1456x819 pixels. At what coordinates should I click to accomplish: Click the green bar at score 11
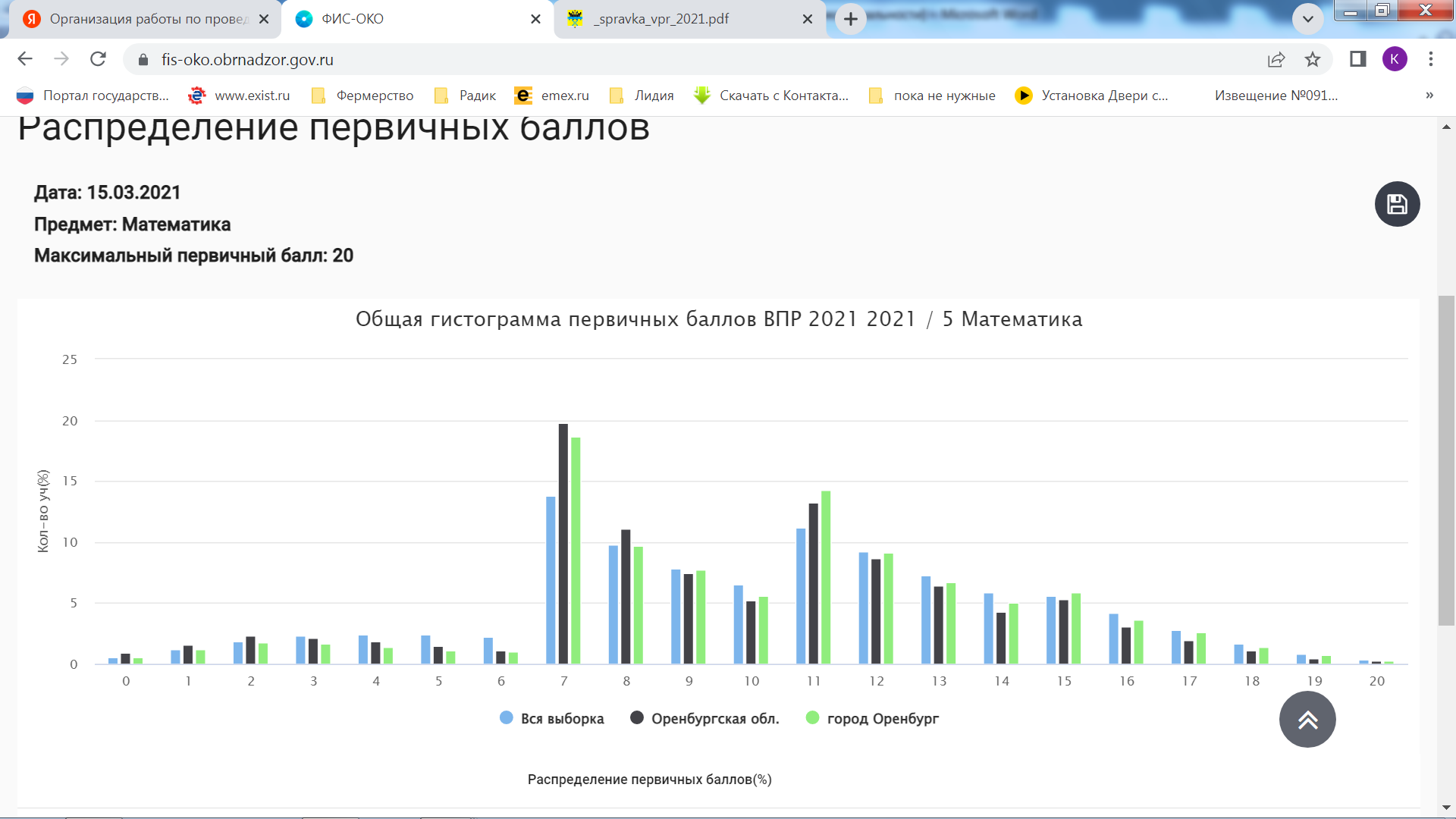point(826,578)
